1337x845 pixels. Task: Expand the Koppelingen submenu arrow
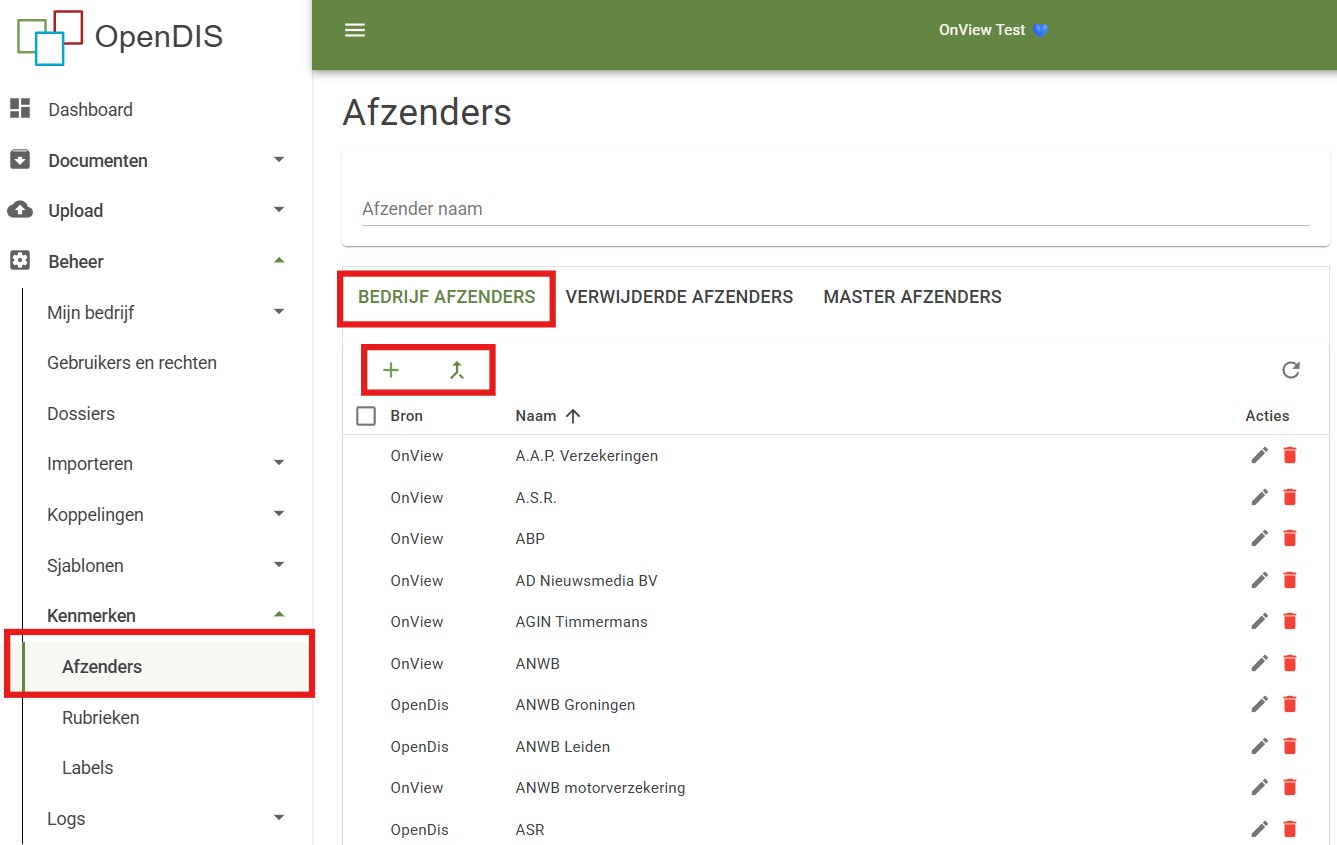click(279, 514)
